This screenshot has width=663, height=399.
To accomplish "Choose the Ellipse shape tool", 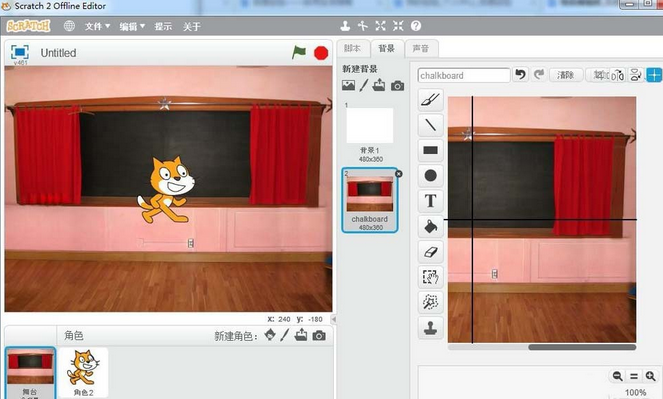I will 430,175.
